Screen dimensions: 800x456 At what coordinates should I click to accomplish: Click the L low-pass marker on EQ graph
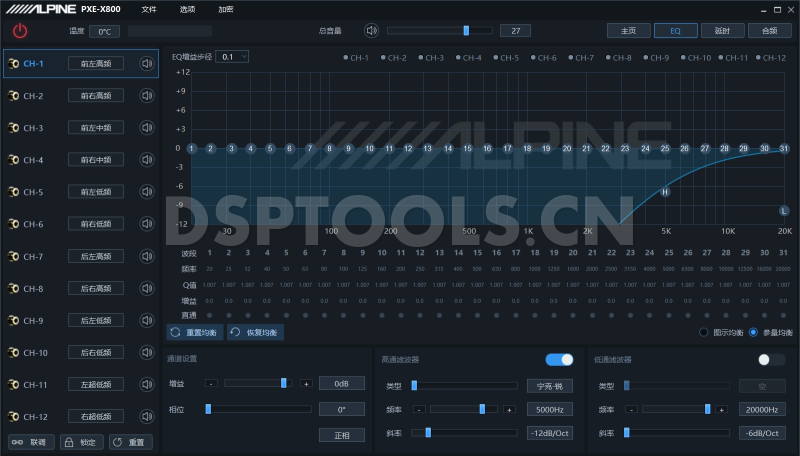point(784,211)
